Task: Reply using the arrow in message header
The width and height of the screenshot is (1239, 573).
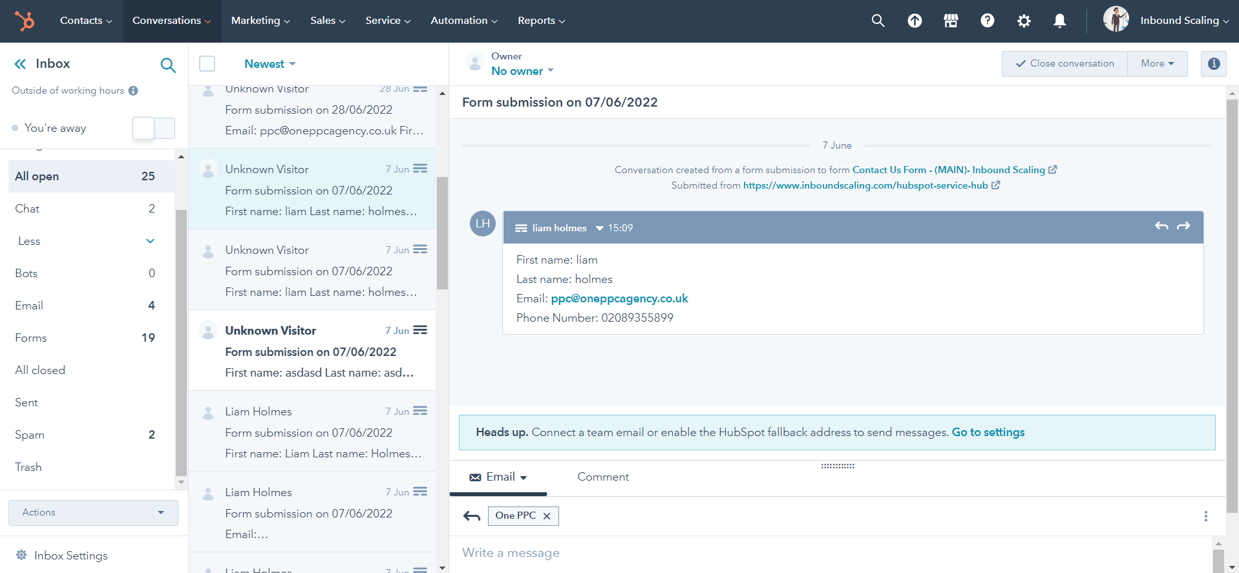Action: pyautogui.click(x=1161, y=227)
